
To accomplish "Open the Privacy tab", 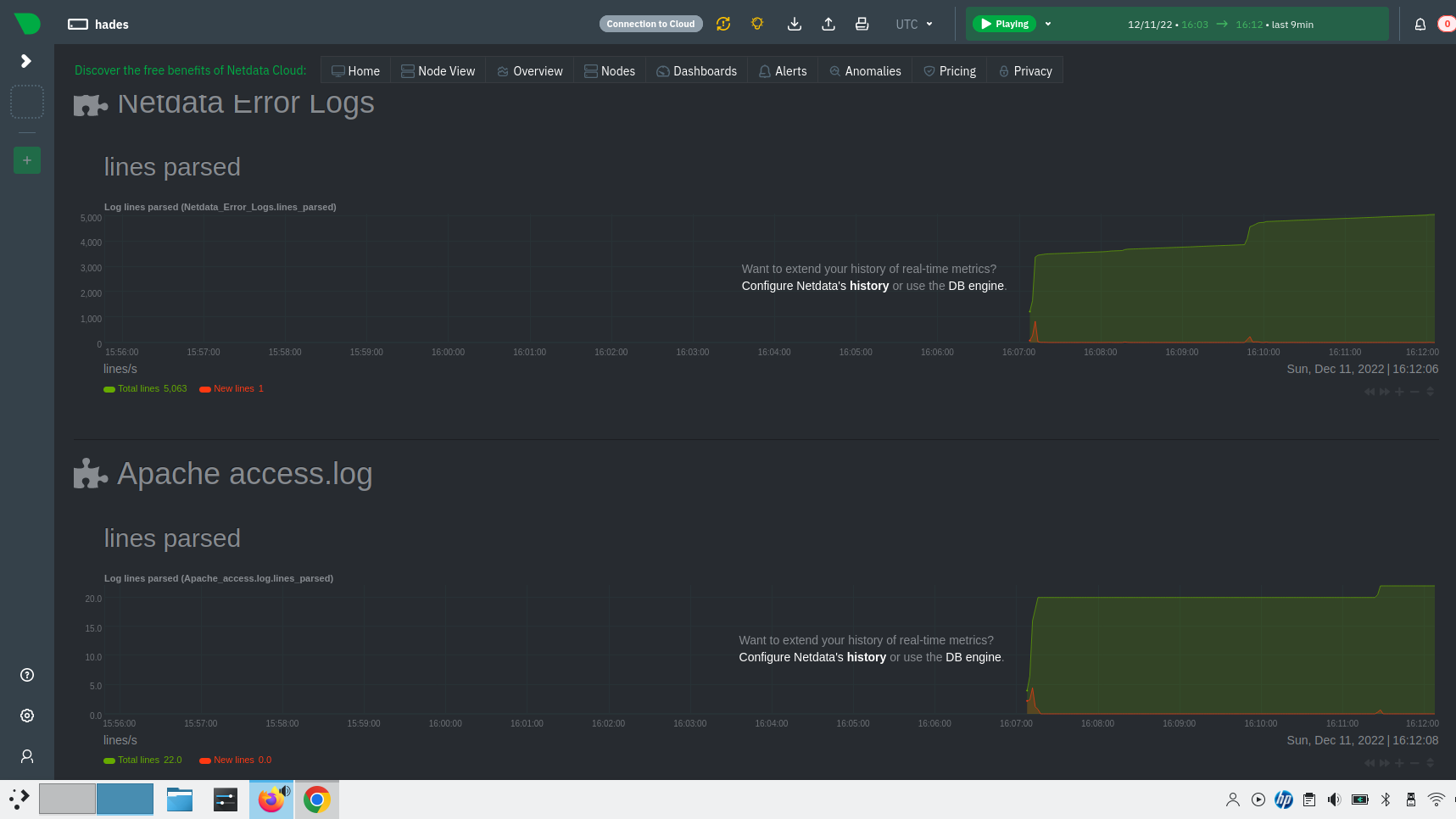I will [1024, 70].
